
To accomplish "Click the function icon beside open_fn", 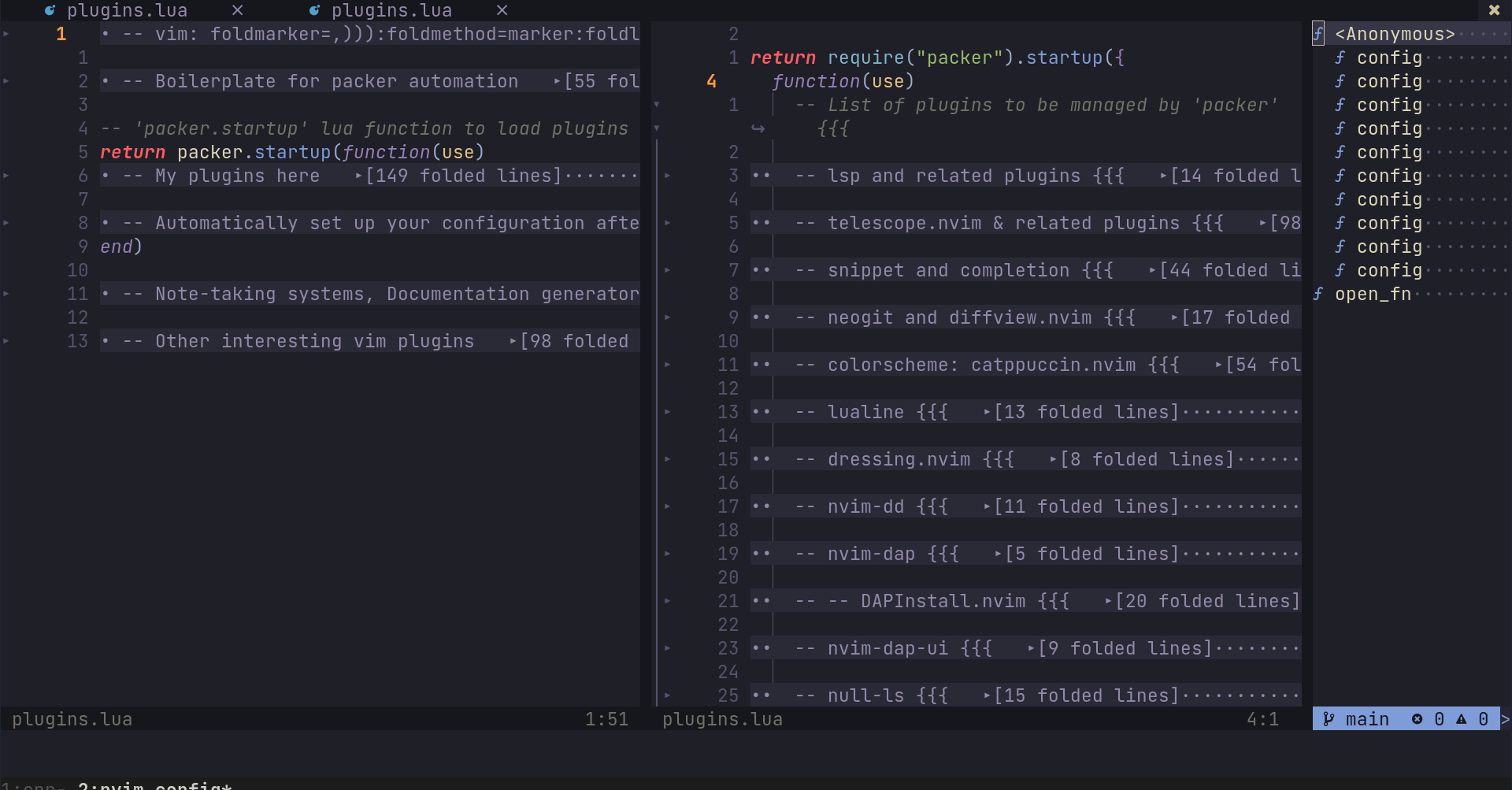I will coord(1318,294).
